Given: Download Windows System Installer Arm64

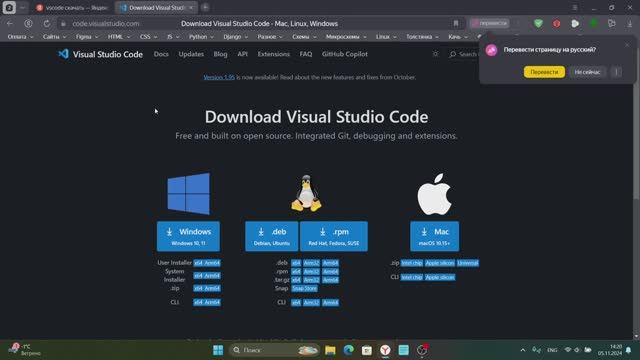Looking at the screenshot, I should coord(212,276).
